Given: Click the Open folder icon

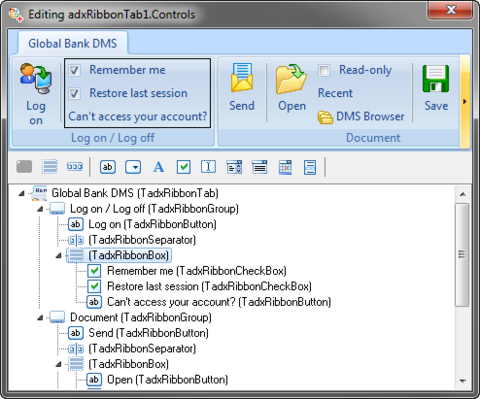Looking at the screenshot, I should (x=291, y=79).
